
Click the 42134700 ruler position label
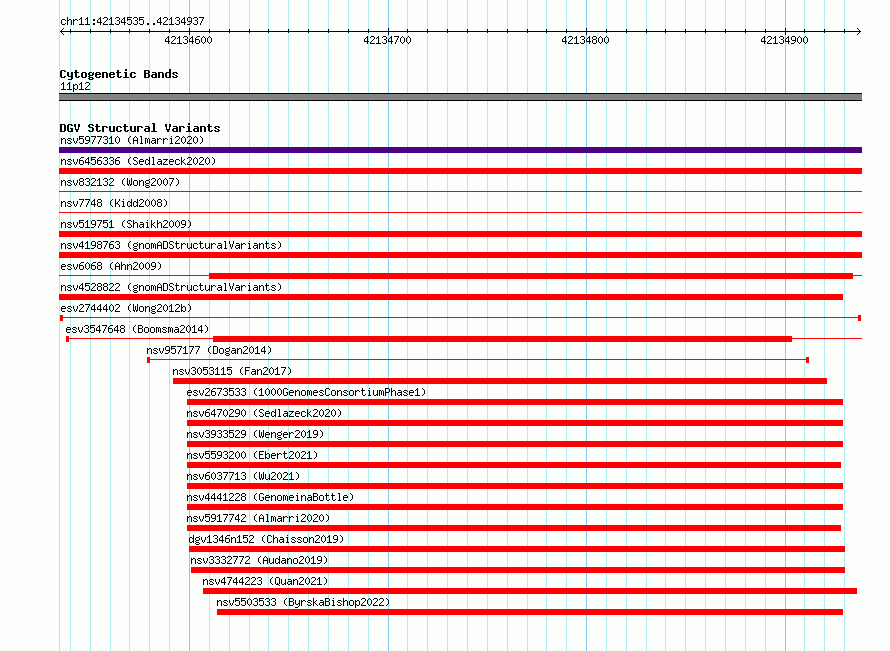(x=387, y=40)
